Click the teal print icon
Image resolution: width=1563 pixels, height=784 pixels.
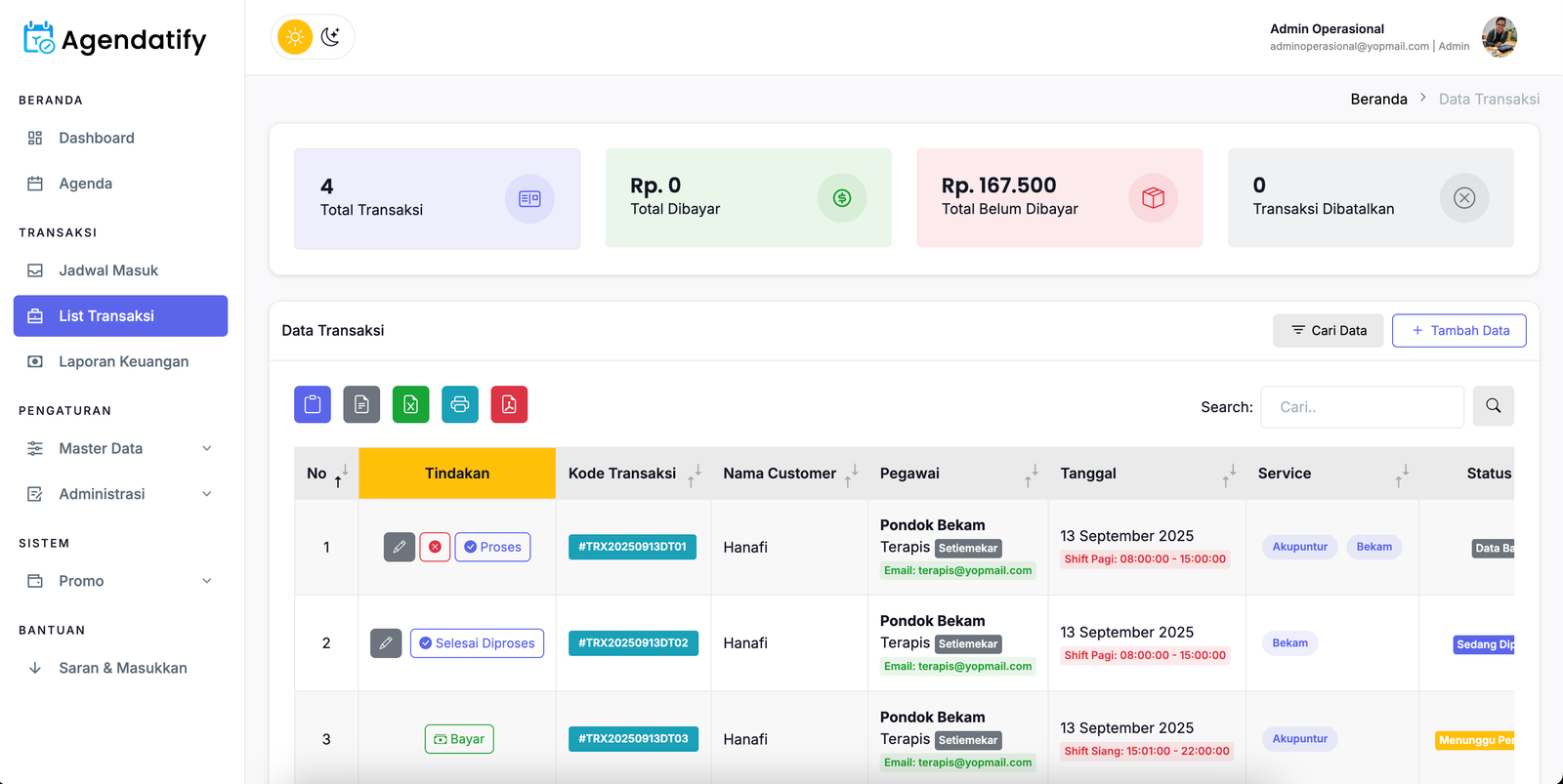point(460,404)
